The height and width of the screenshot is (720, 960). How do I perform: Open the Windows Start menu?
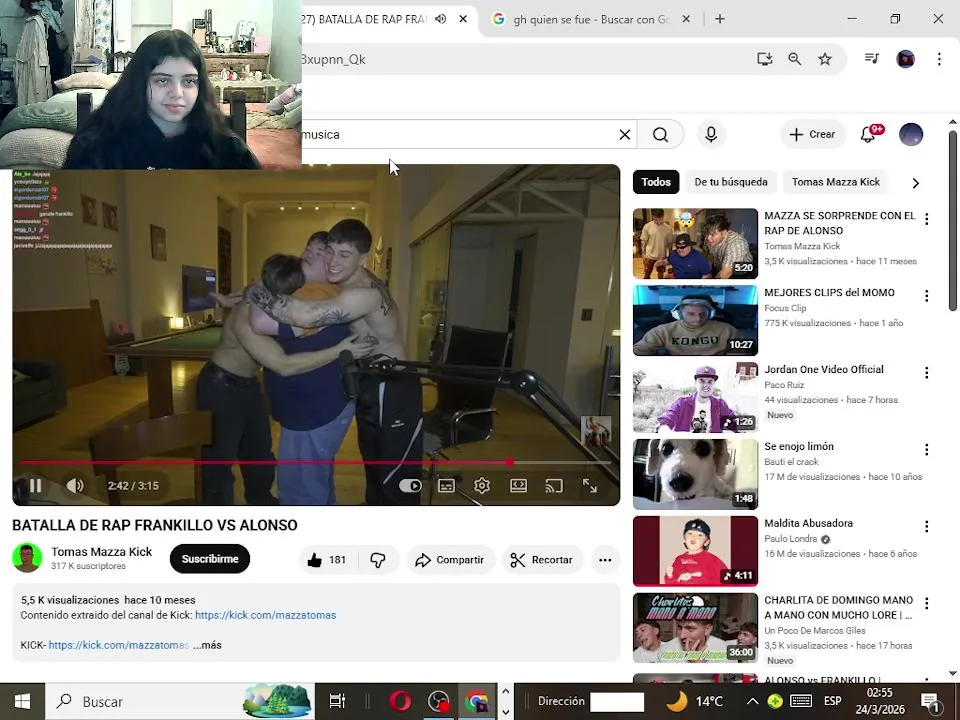click(x=22, y=702)
